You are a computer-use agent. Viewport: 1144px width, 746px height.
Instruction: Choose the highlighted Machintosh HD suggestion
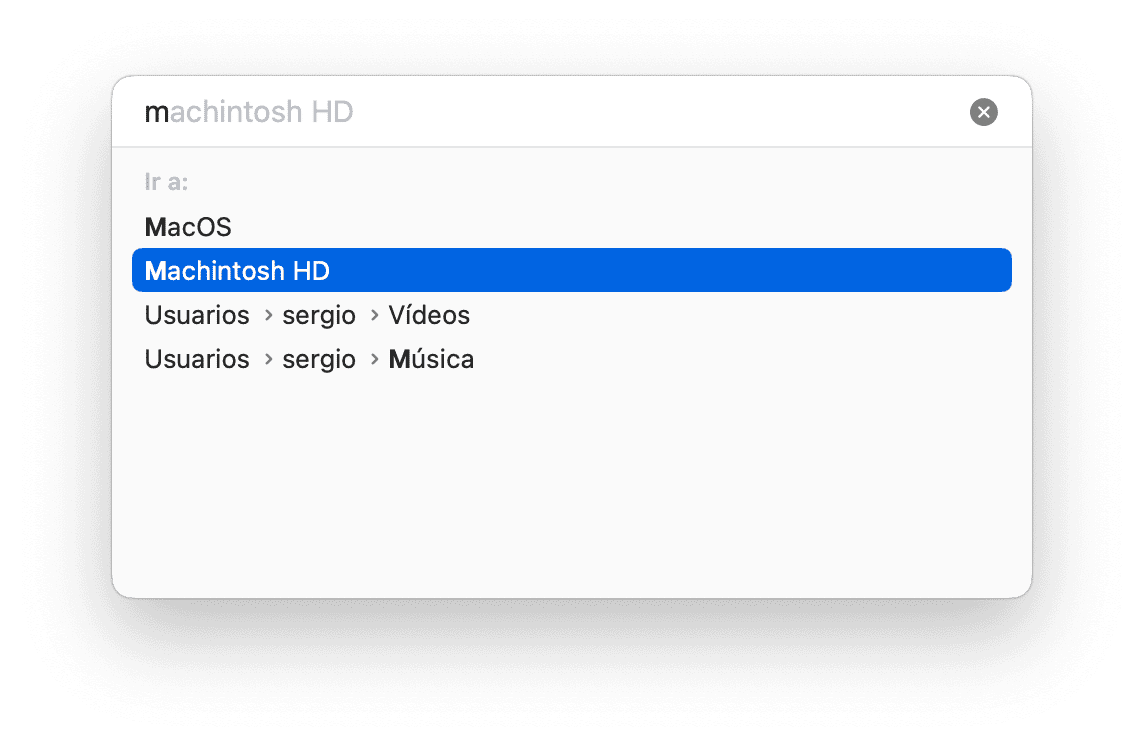pos(571,270)
